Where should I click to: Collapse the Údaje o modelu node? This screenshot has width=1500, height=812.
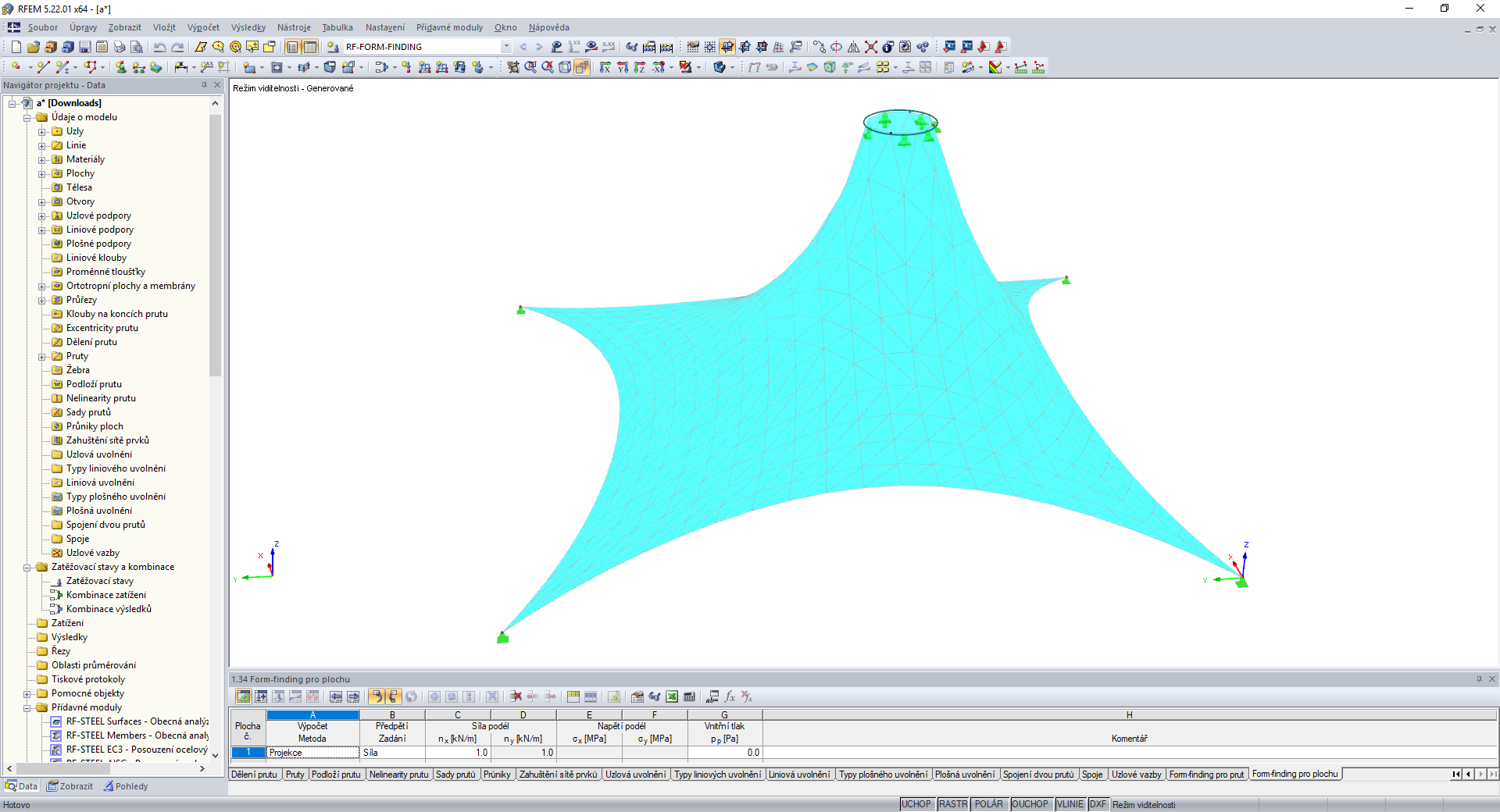(27, 117)
